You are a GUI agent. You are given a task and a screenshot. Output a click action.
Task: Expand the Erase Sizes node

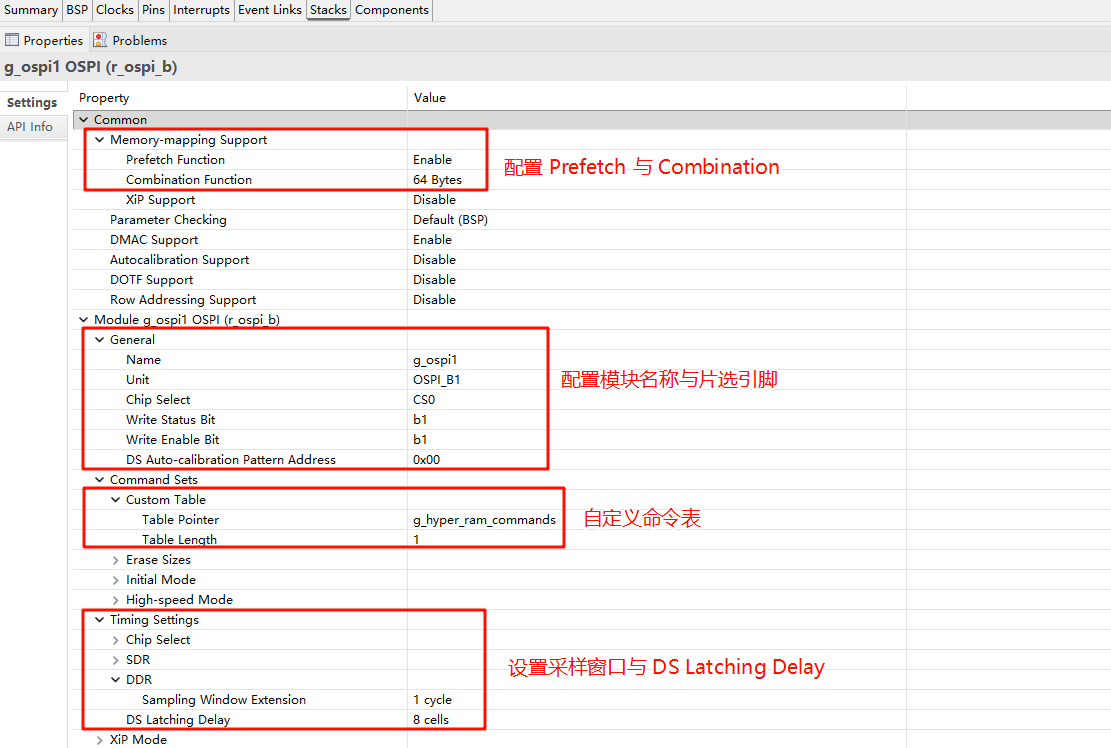click(x=115, y=560)
